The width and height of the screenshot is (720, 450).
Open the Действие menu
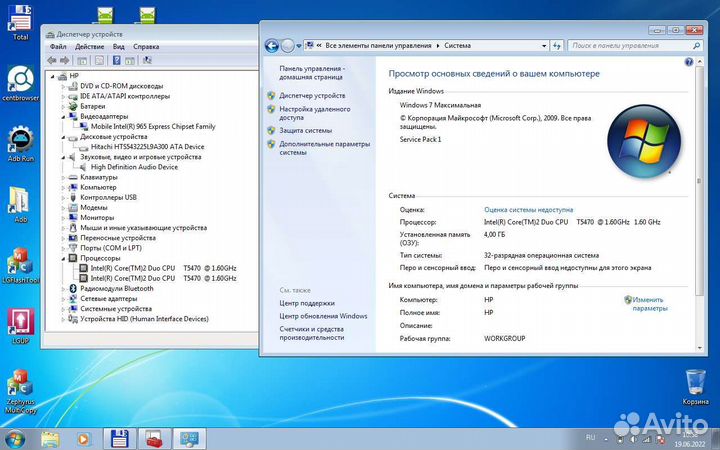pos(89,46)
